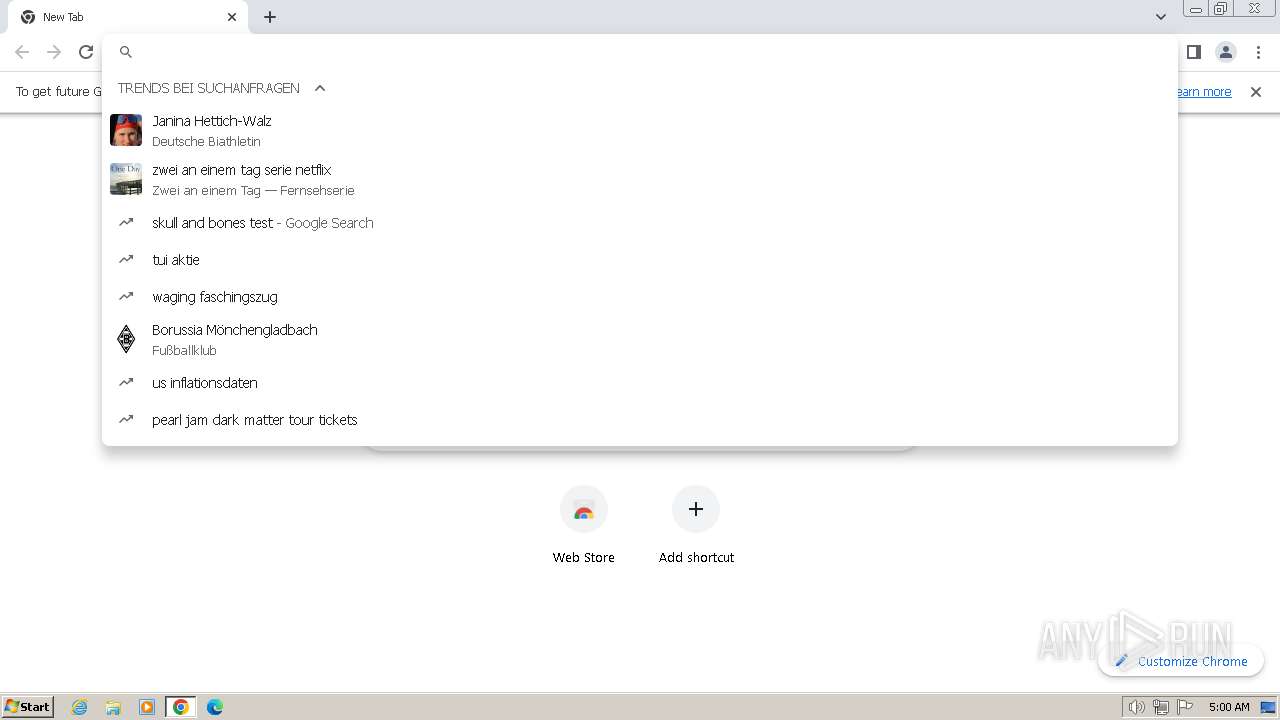This screenshot has height=720, width=1280.
Task: Open the Learn more link
Action: (1203, 92)
